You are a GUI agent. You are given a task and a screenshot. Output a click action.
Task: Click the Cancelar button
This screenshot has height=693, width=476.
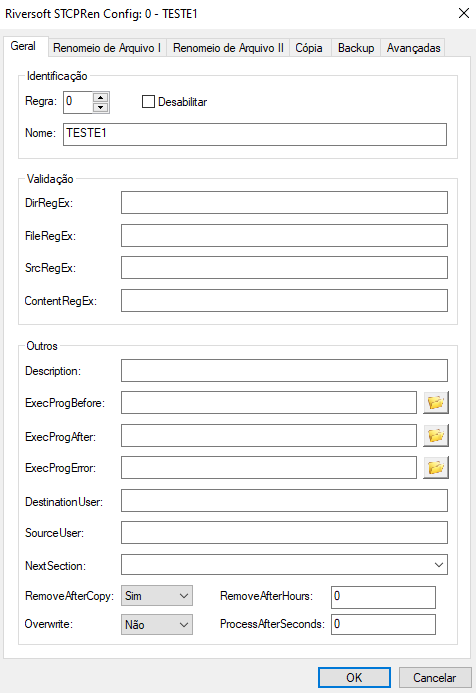click(434, 678)
